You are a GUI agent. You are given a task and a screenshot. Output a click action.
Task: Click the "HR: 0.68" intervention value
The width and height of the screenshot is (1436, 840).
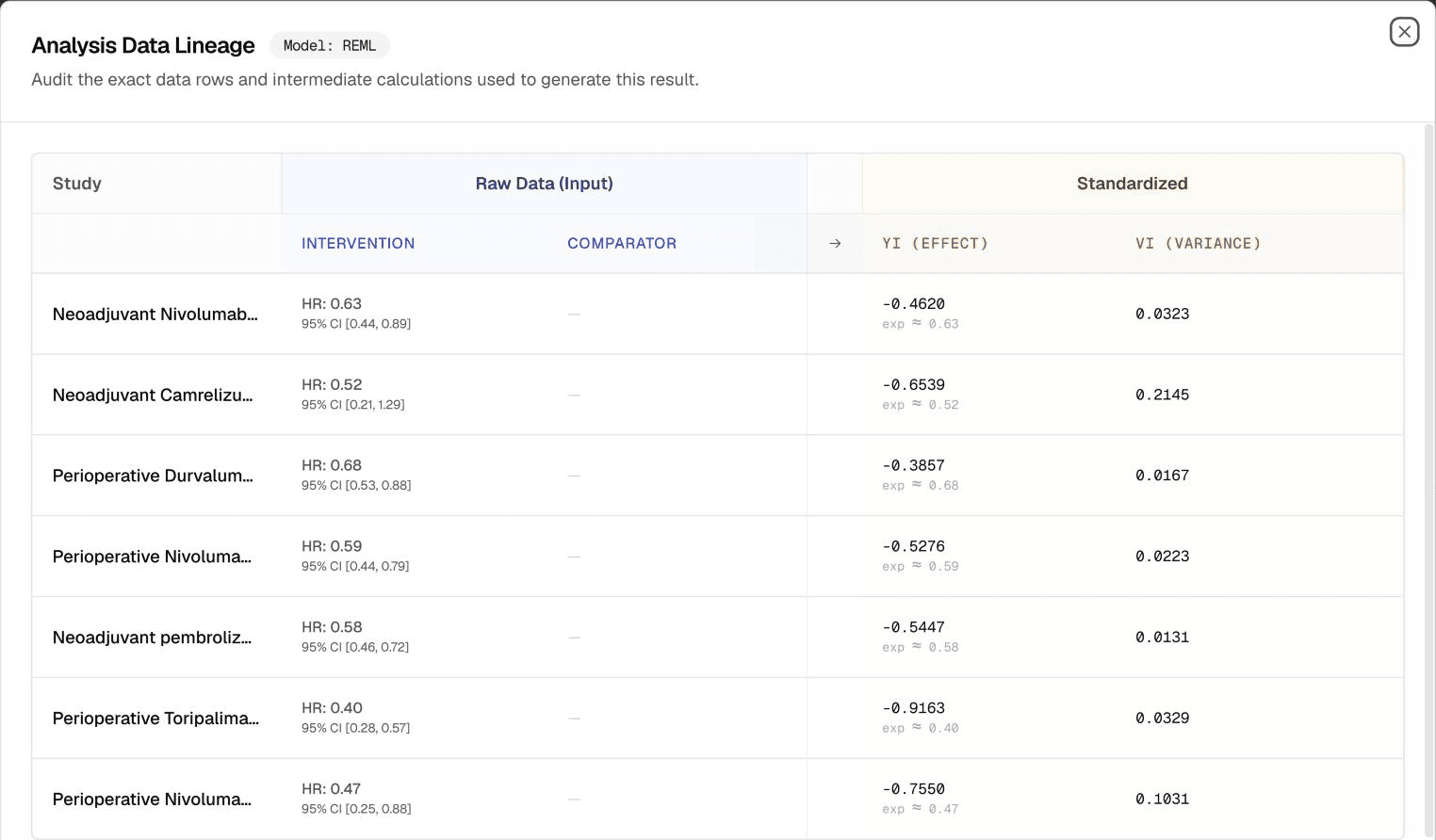click(332, 465)
